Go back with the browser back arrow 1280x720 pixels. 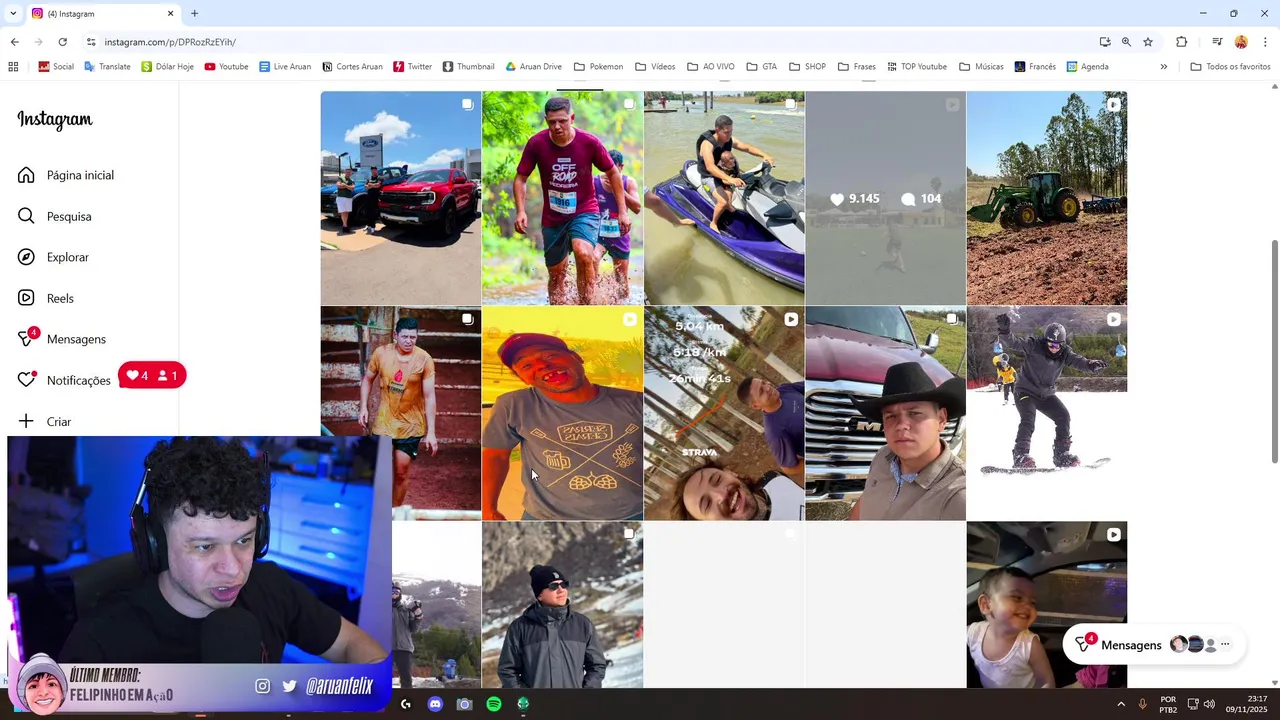pyautogui.click(x=14, y=42)
